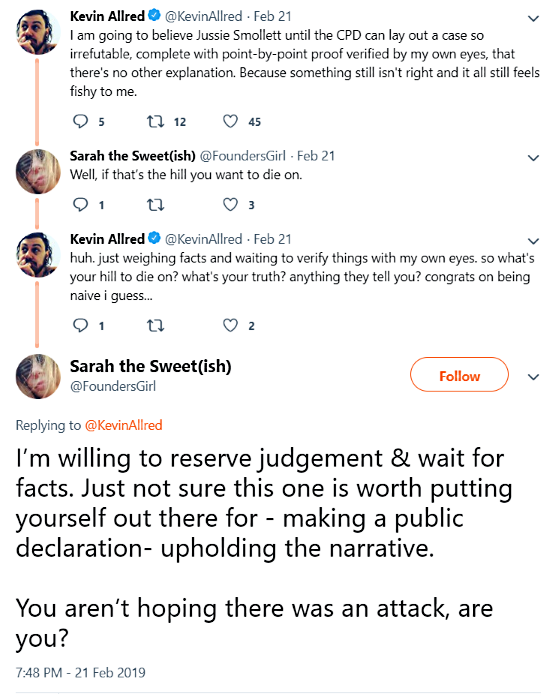Reply to Kevin Allred's first tweet
The image size is (553, 694).
point(81,121)
